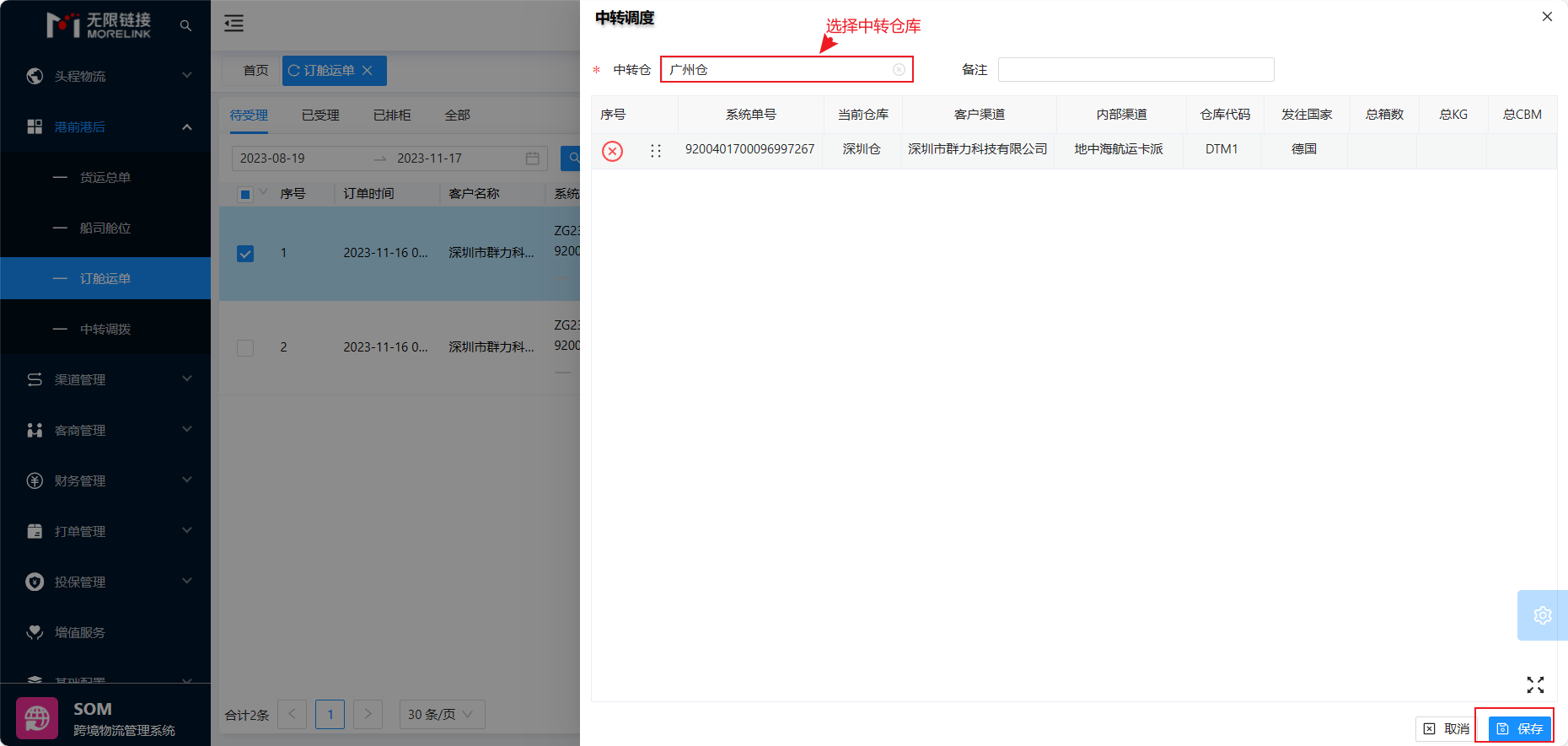This screenshot has height=746, width=1568.
Task: Click the 财务管理 yen icon
Action: pos(35,480)
